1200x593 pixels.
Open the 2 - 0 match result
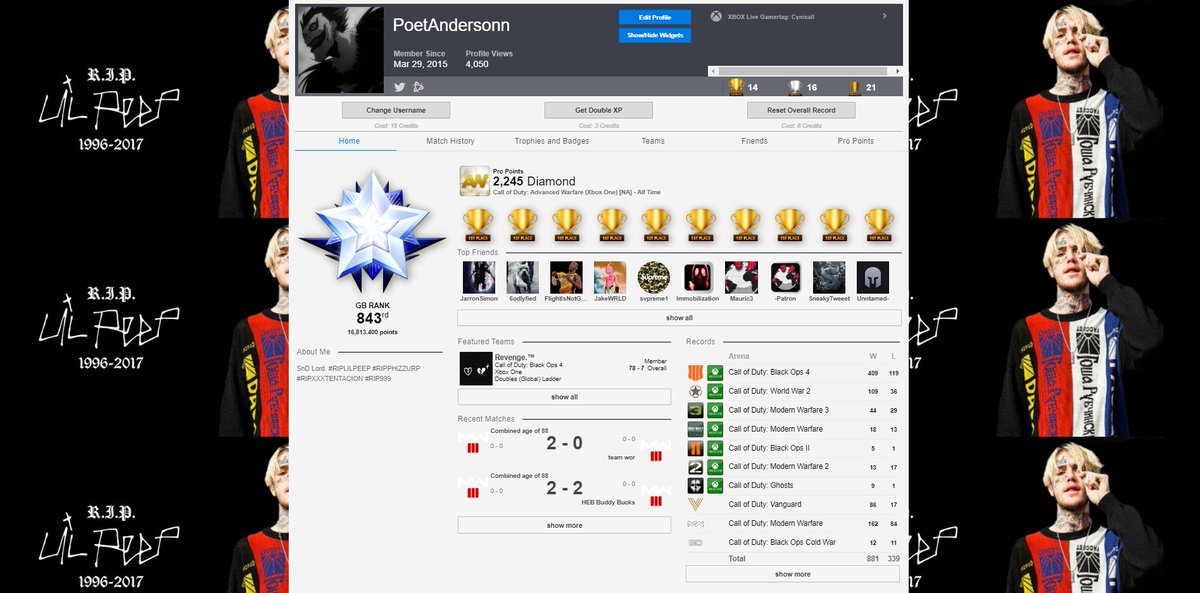coord(564,443)
